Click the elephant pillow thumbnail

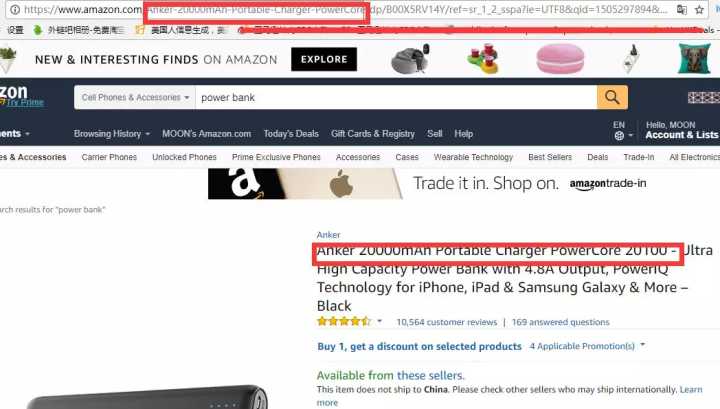(694, 59)
